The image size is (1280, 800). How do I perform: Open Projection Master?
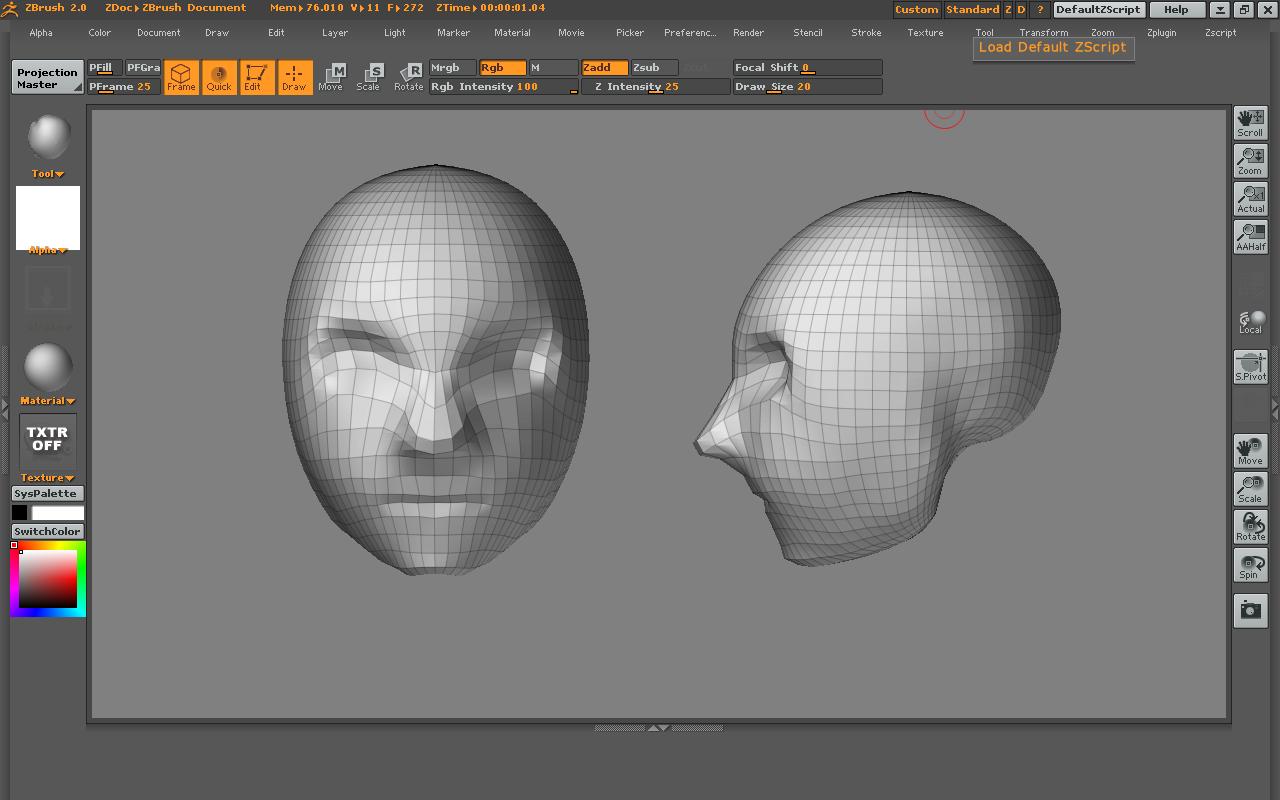[x=46, y=77]
